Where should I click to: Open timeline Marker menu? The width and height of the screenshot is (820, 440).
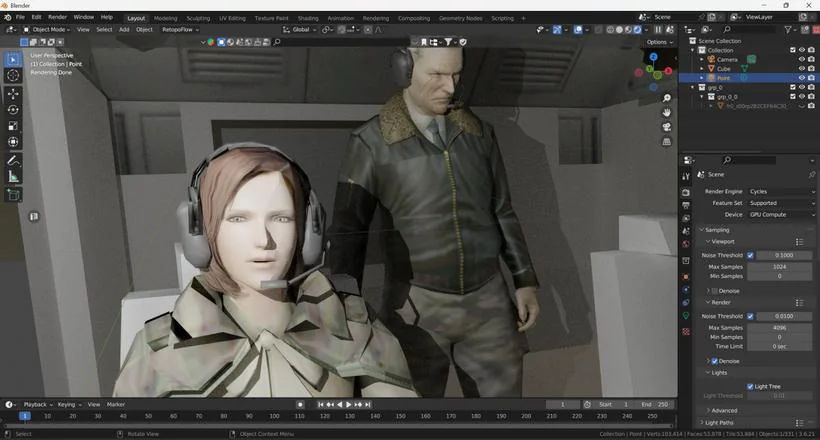point(116,404)
